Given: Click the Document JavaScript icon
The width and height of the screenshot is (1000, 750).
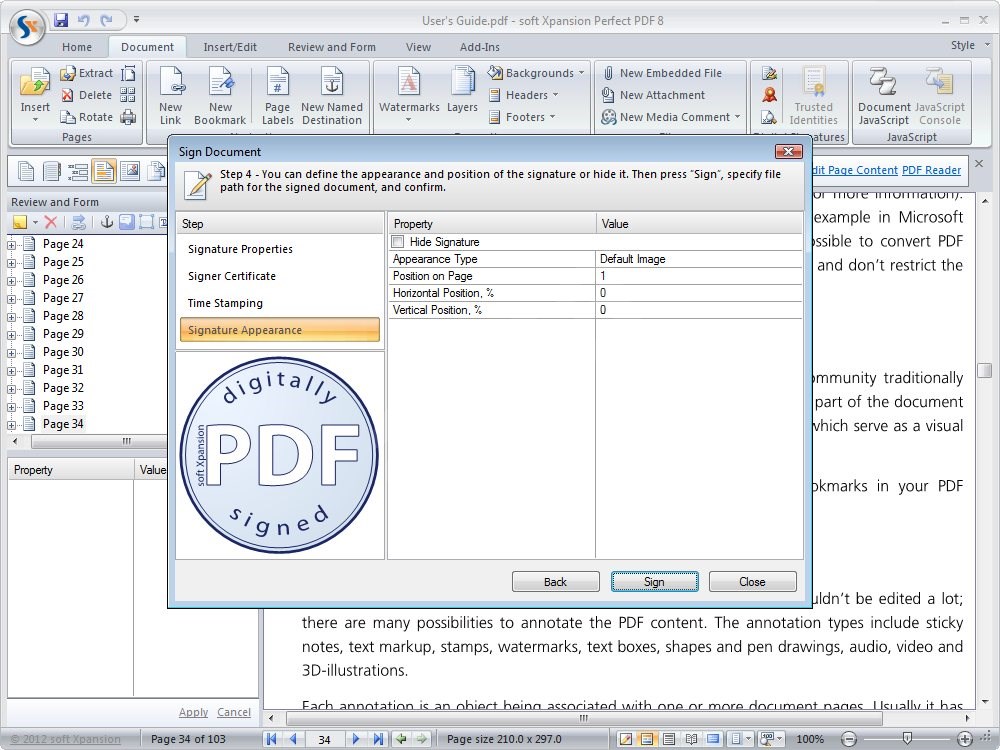Looking at the screenshot, I should pos(883,82).
